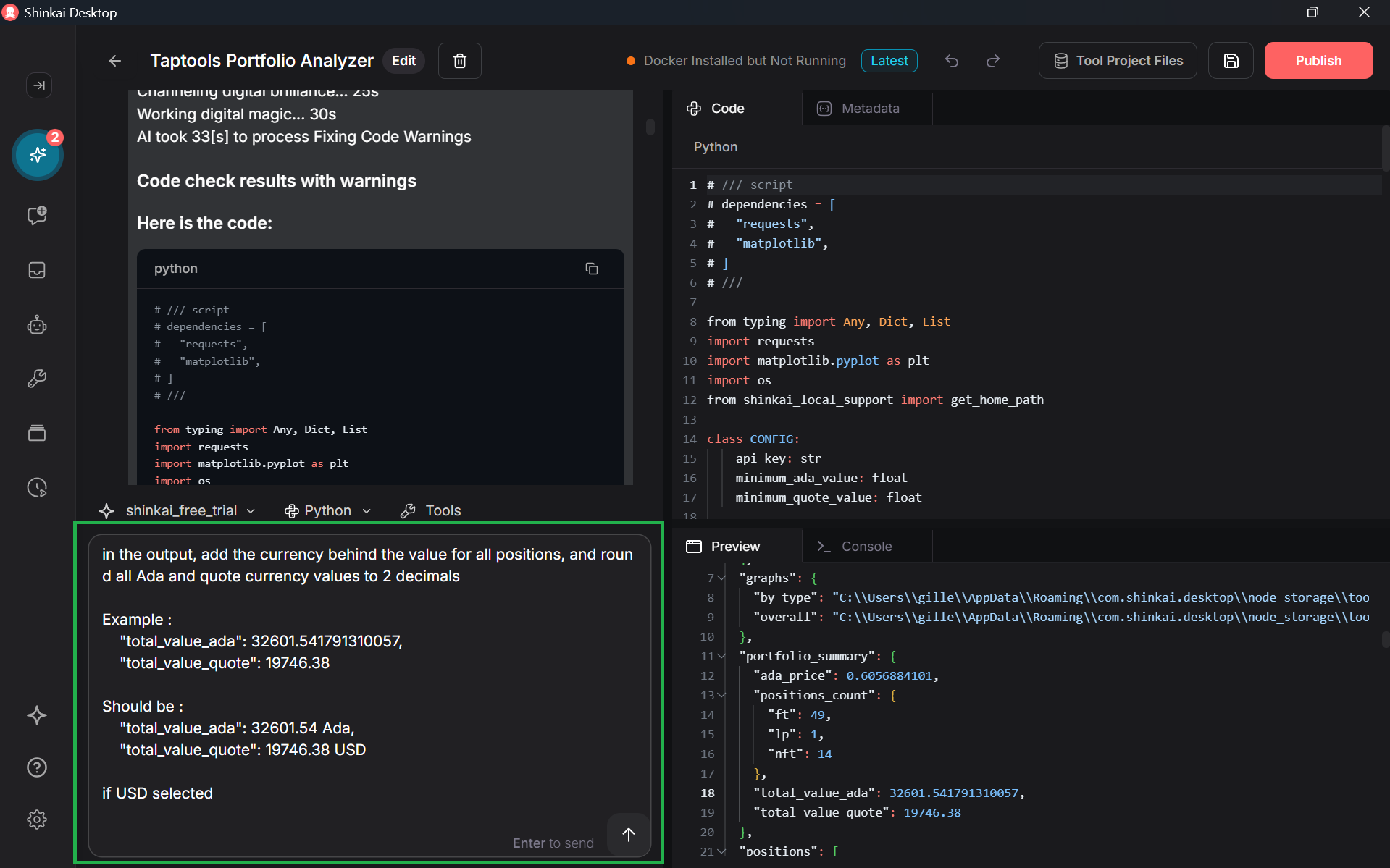Collapse the portfolio_summary JSON node
The height and width of the screenshot is (868, 1390).
coord(721,656)
